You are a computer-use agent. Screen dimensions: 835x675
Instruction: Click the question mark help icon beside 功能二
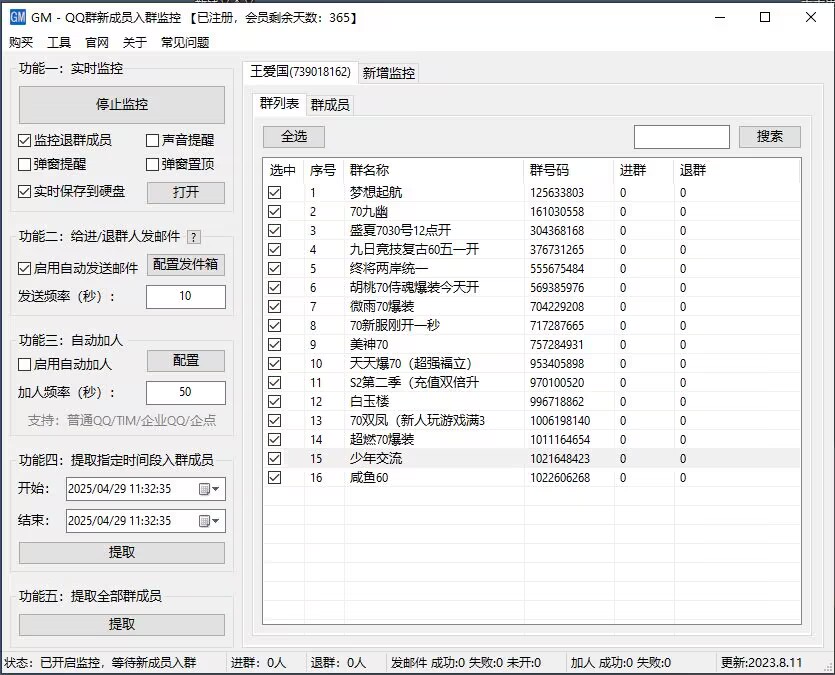pyautogui.click(x=194, y=237)
